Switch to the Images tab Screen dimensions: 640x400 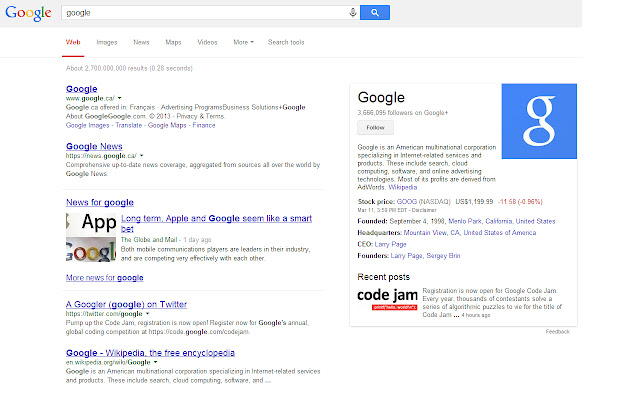pos(107,42)
